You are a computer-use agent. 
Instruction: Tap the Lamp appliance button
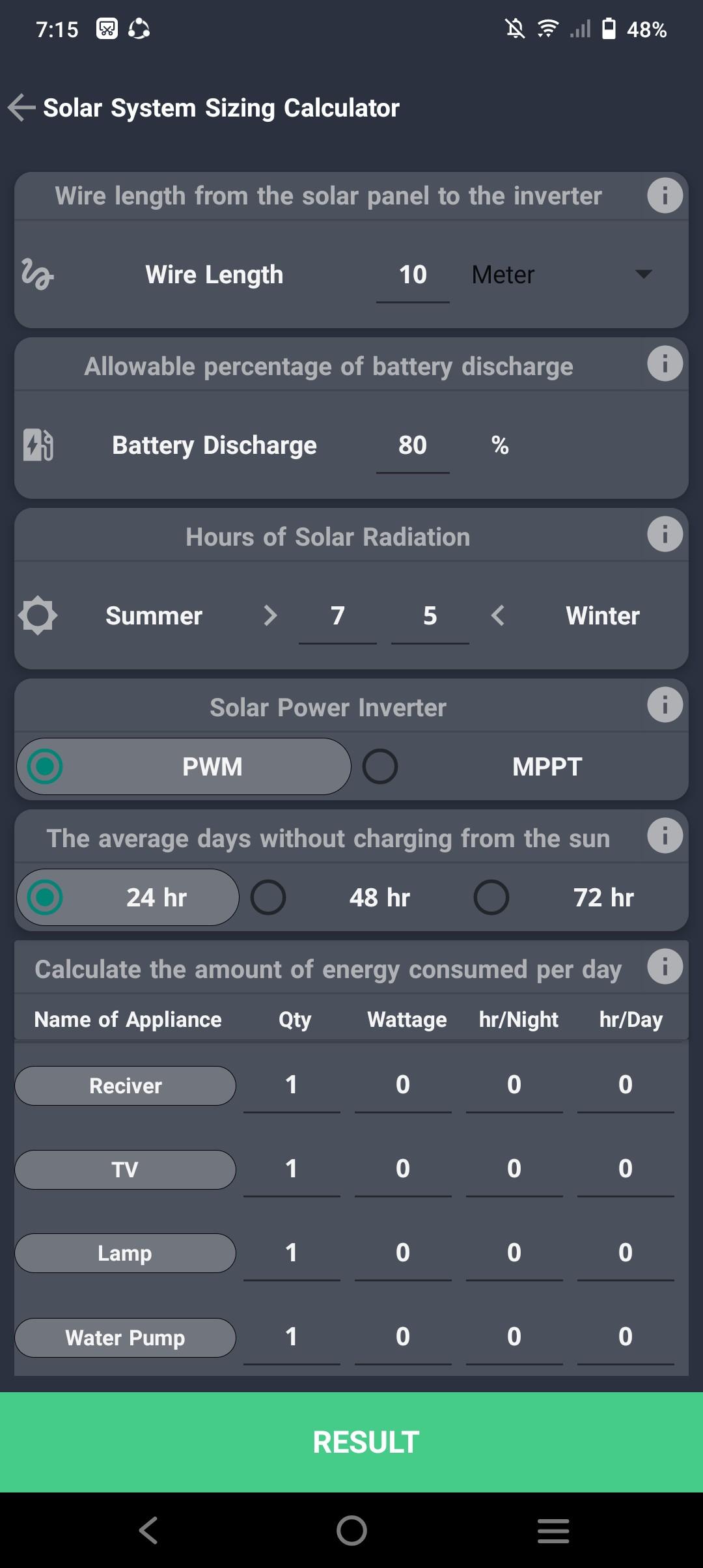point(125,1253)
